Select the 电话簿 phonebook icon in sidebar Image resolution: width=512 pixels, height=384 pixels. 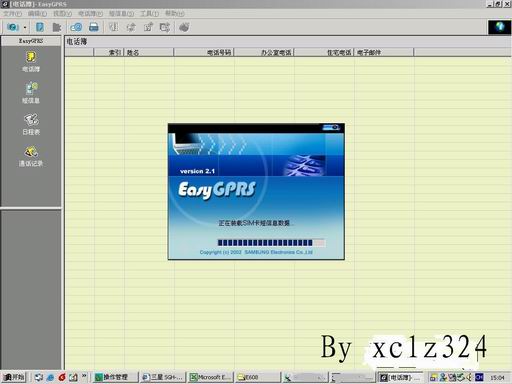pos(31,61)
